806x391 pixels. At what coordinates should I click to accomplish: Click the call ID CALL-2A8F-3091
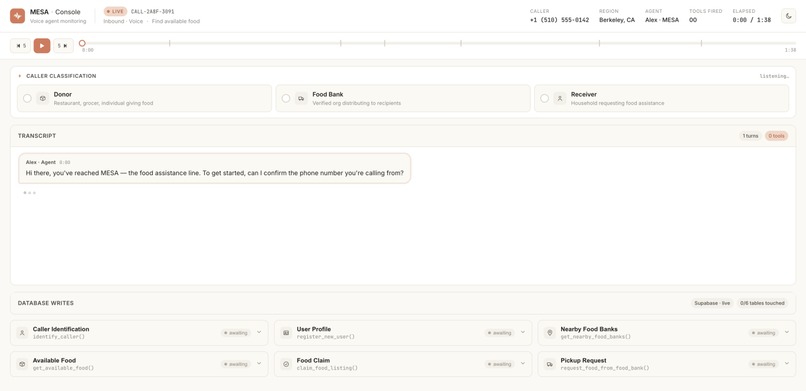coord(153,11)
